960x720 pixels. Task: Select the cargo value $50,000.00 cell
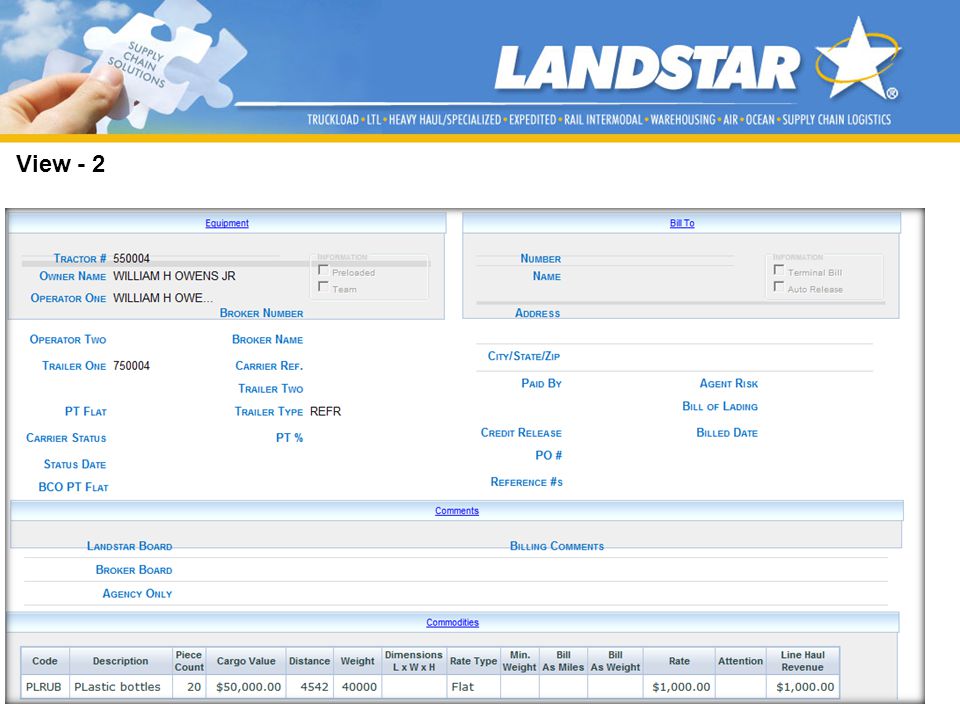[x=246, y=687]
